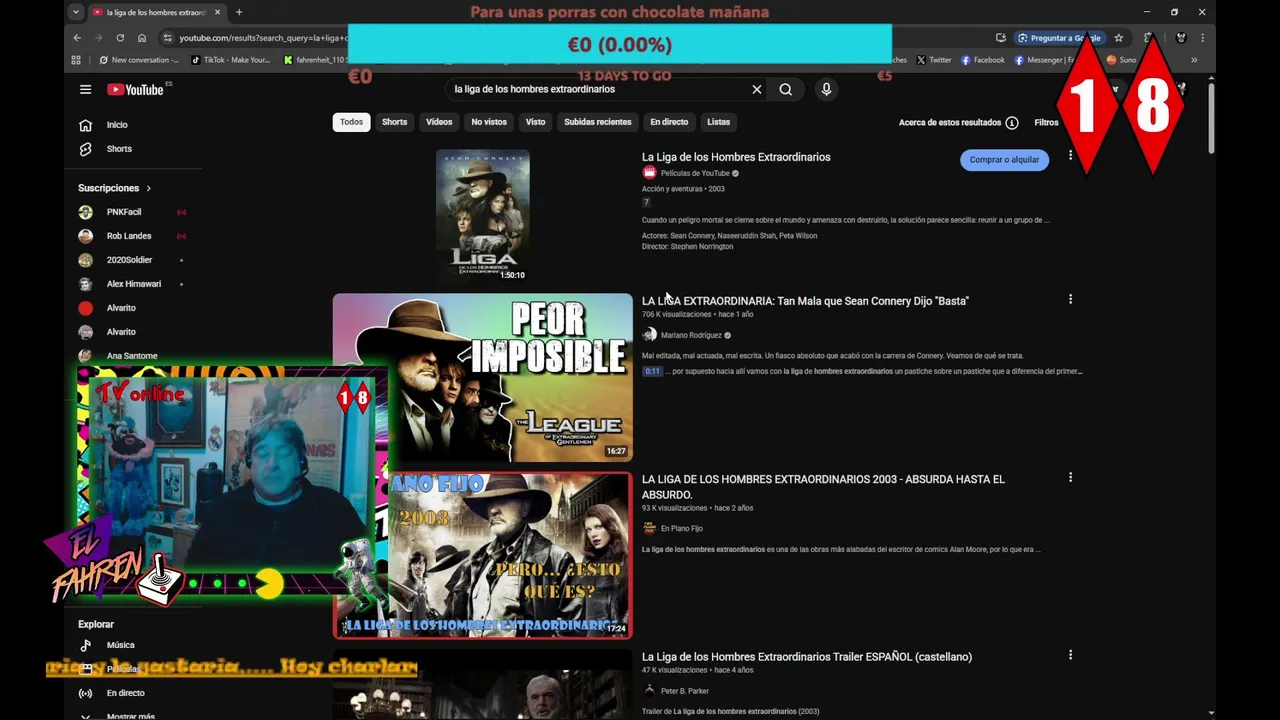Screen dimensions: 1280x720
Task: Expand the Suscripciones section chevron
Action: click(x=149, y=188)
